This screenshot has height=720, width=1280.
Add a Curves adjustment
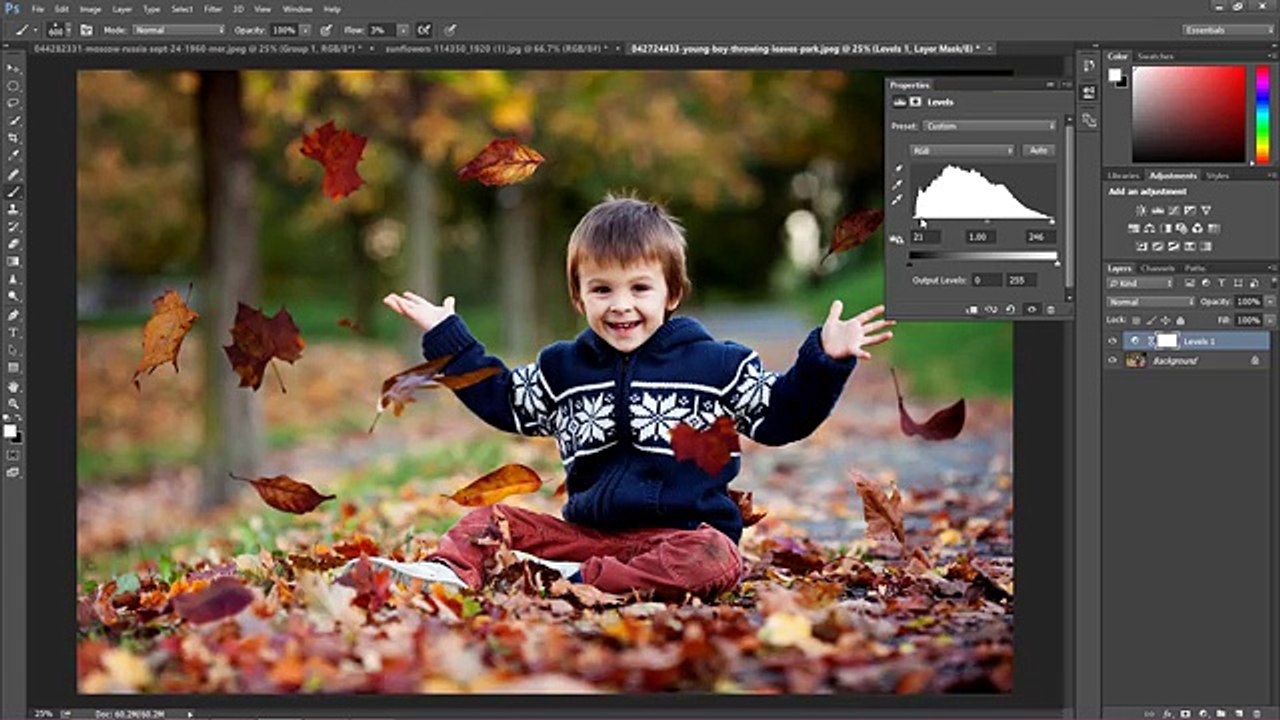click(1173, 210)
